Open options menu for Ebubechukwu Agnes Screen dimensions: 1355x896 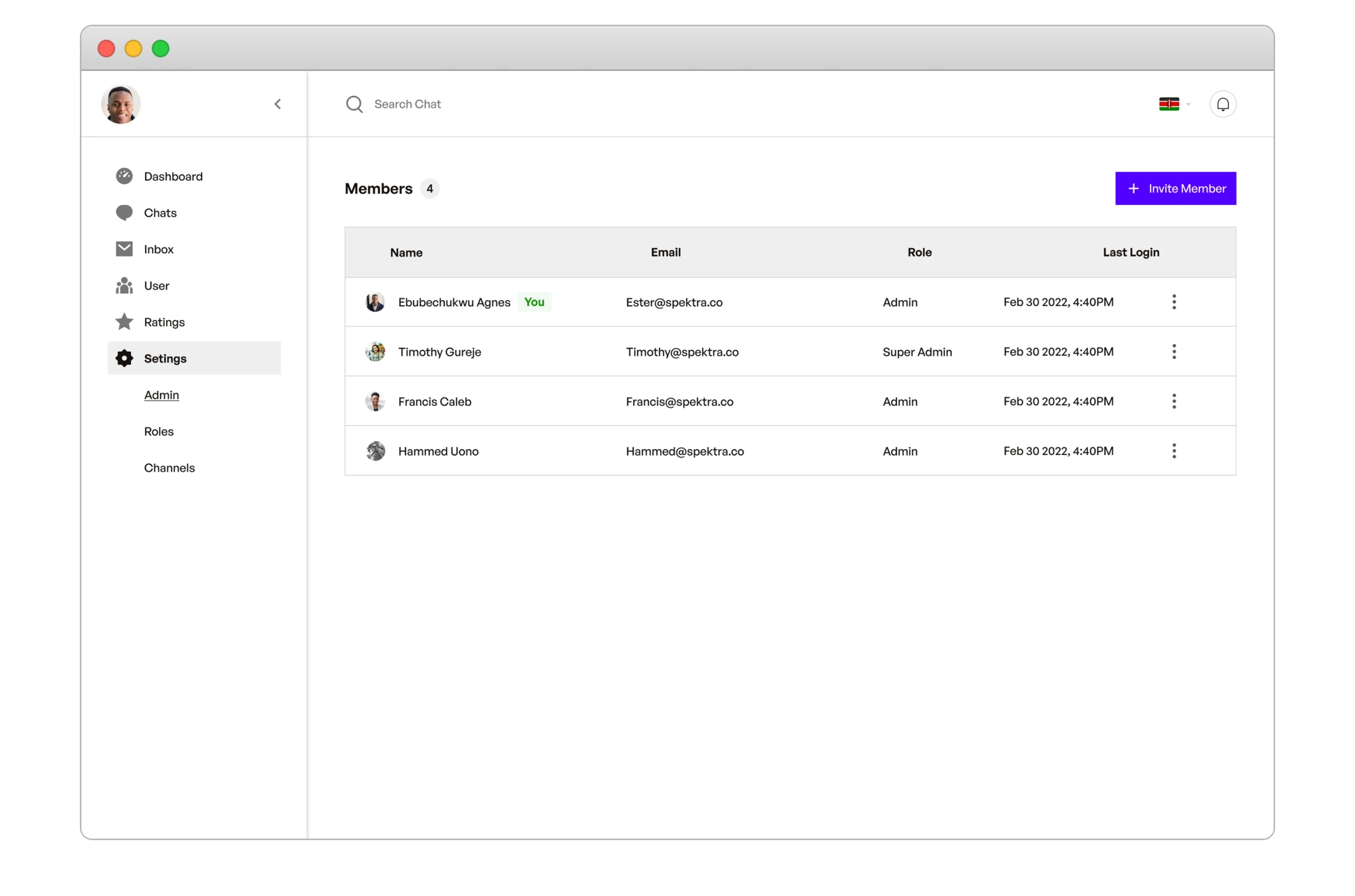click(1174, 302)
